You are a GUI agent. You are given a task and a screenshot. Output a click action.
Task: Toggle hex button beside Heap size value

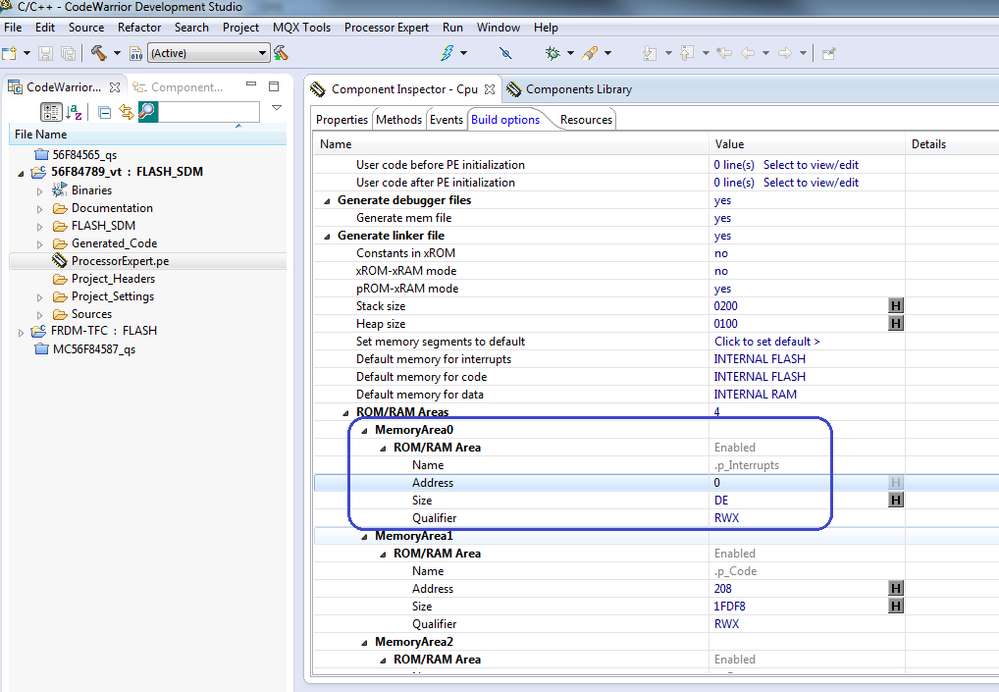tap(895, 324)
